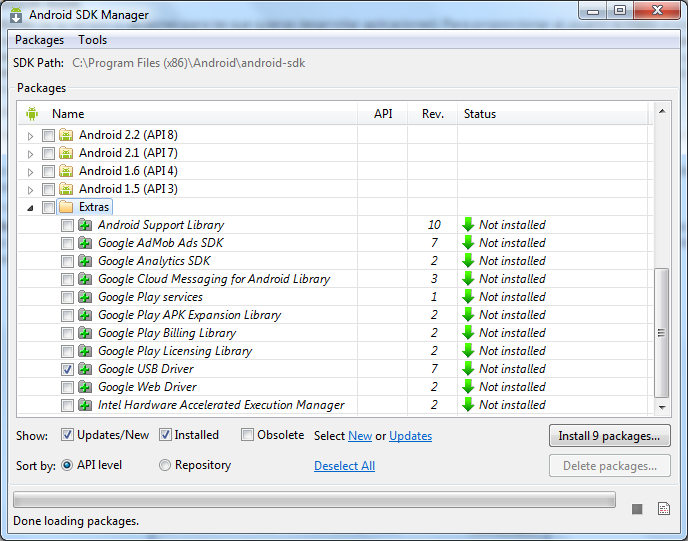The width and height of the screenshot is (688, 541).
Task: Click green arrow status icon for Android Support Library
Action: [x=468, y=225]
